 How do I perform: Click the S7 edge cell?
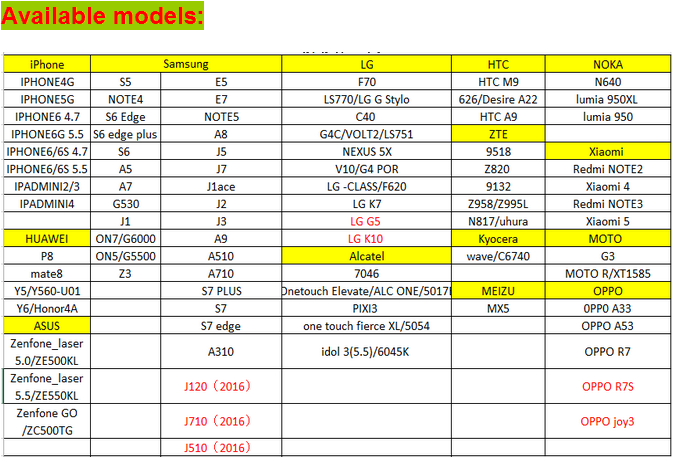tap(221, 326)
